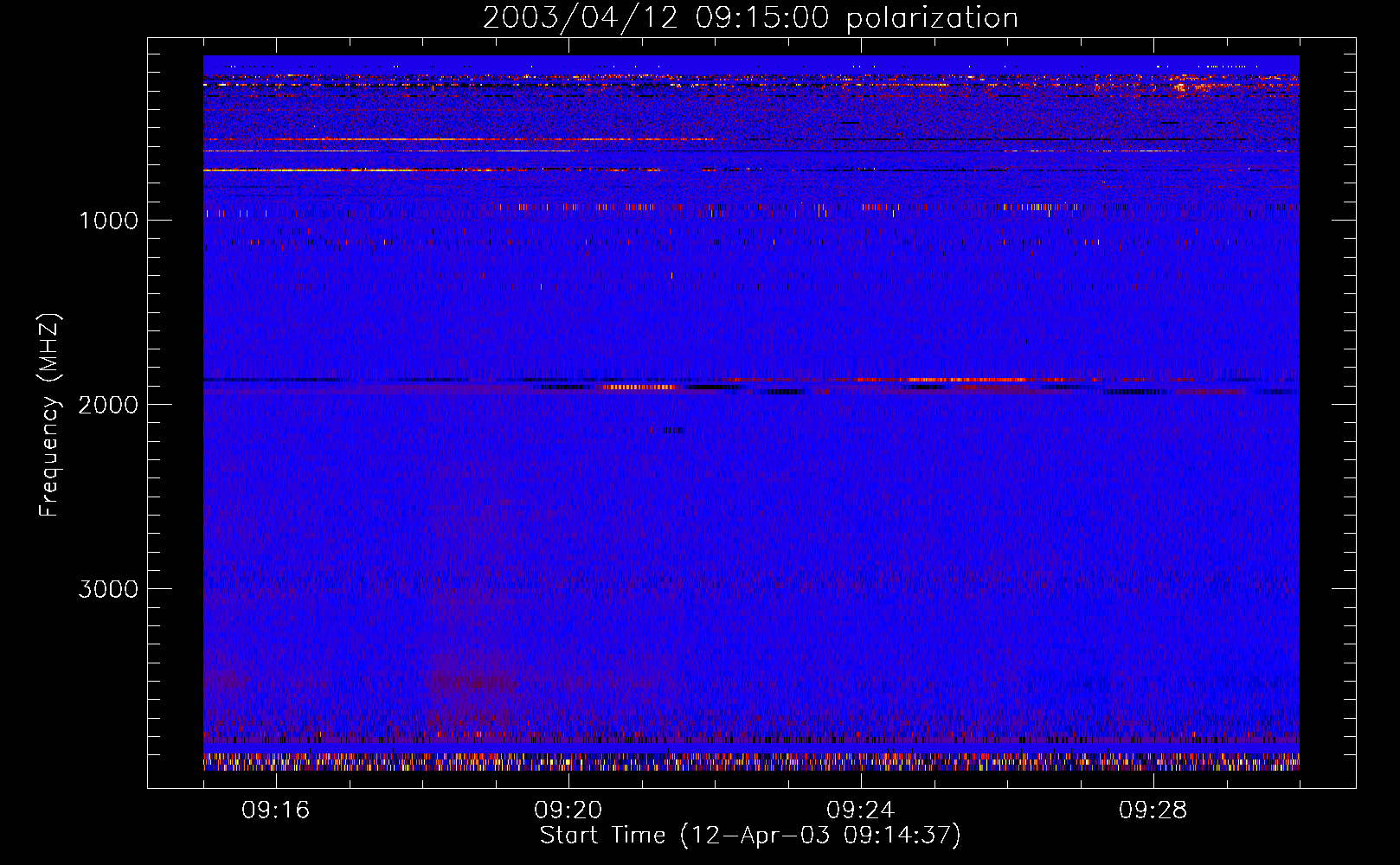Click the 09:20 time tick label

pyautogui.click(x=568, y=811)
